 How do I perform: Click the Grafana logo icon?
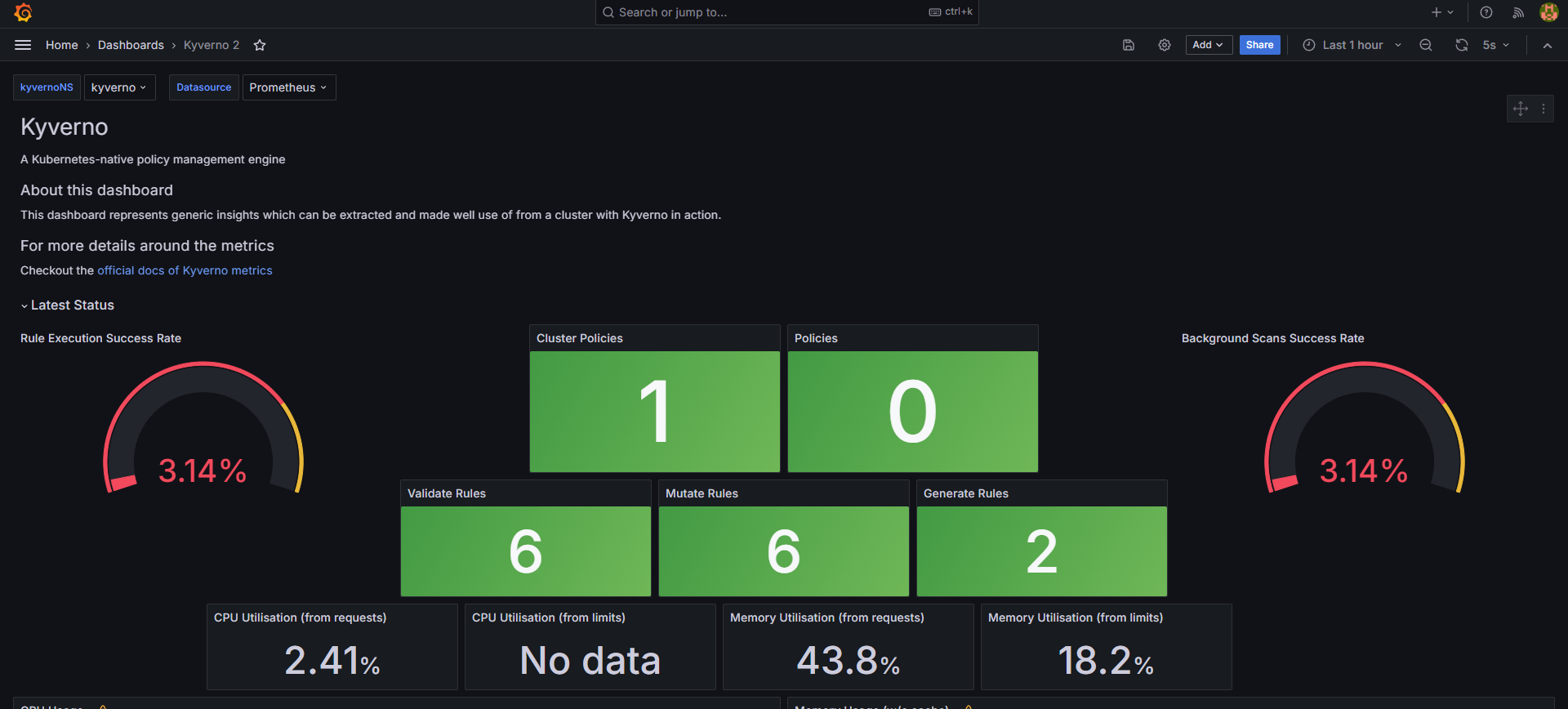pyautogui.click(x=23, y=12)
